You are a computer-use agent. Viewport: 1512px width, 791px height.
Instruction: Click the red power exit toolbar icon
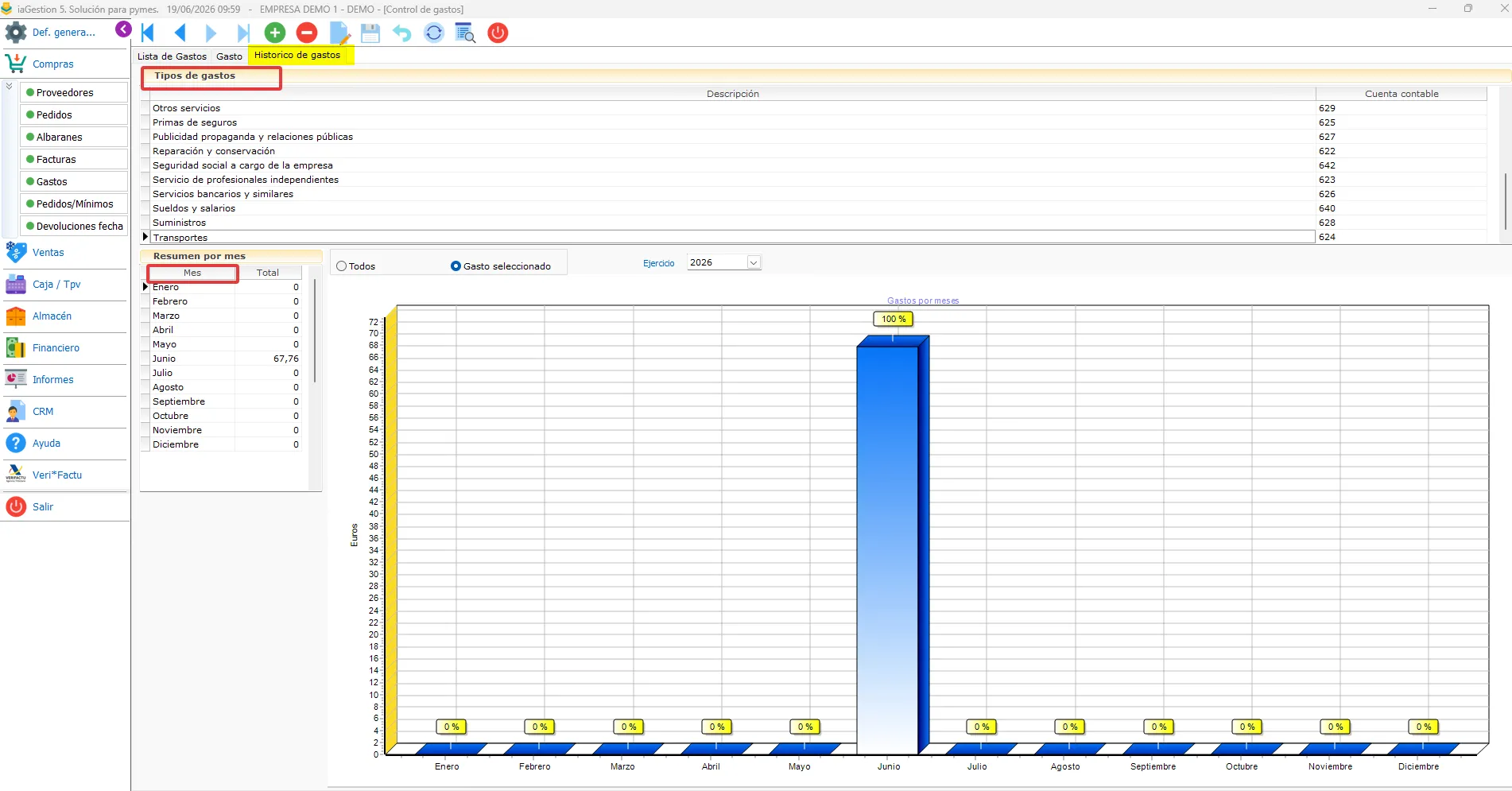click(498, 33)
